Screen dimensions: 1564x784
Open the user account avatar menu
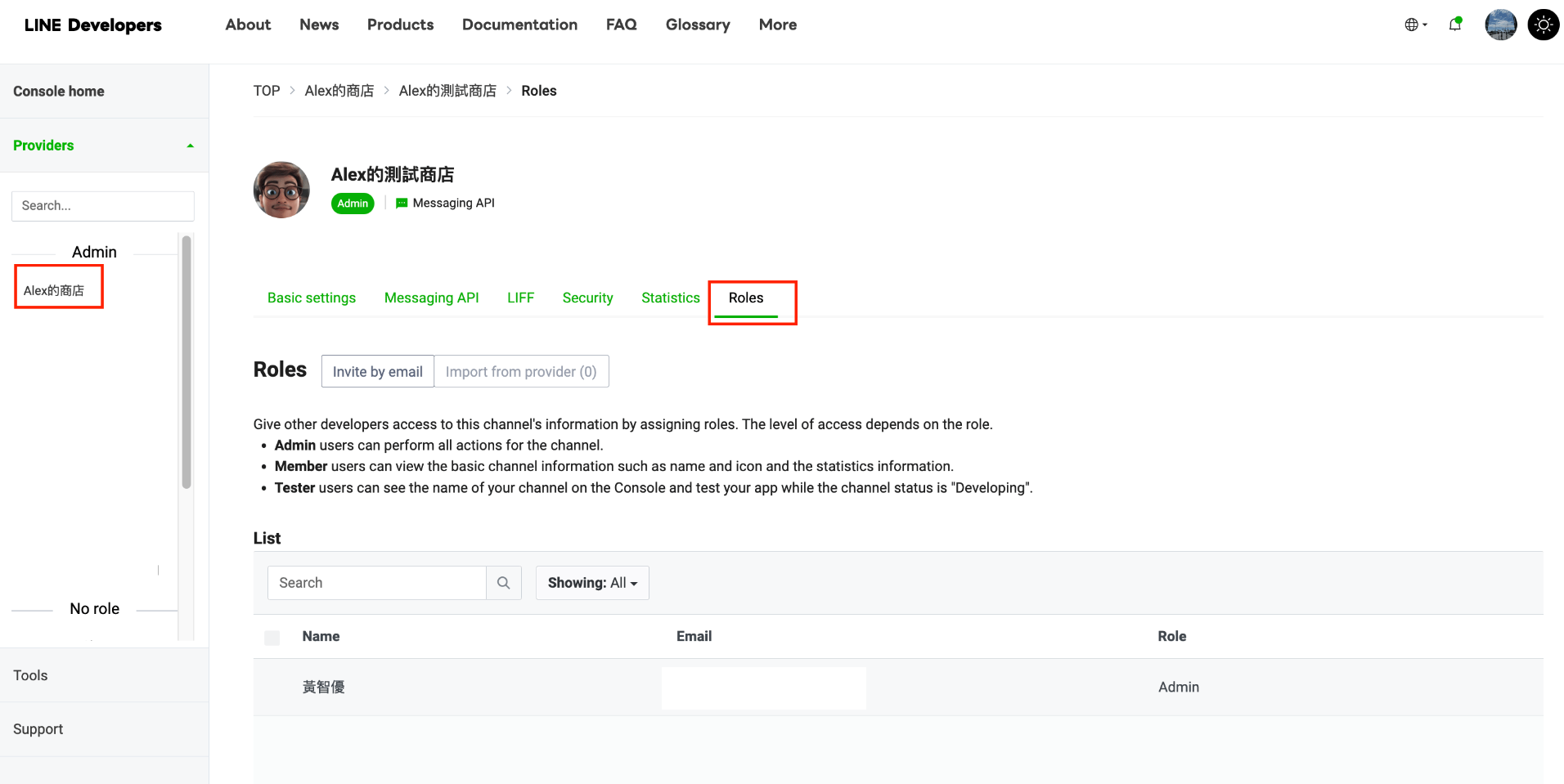(1501, 25)
